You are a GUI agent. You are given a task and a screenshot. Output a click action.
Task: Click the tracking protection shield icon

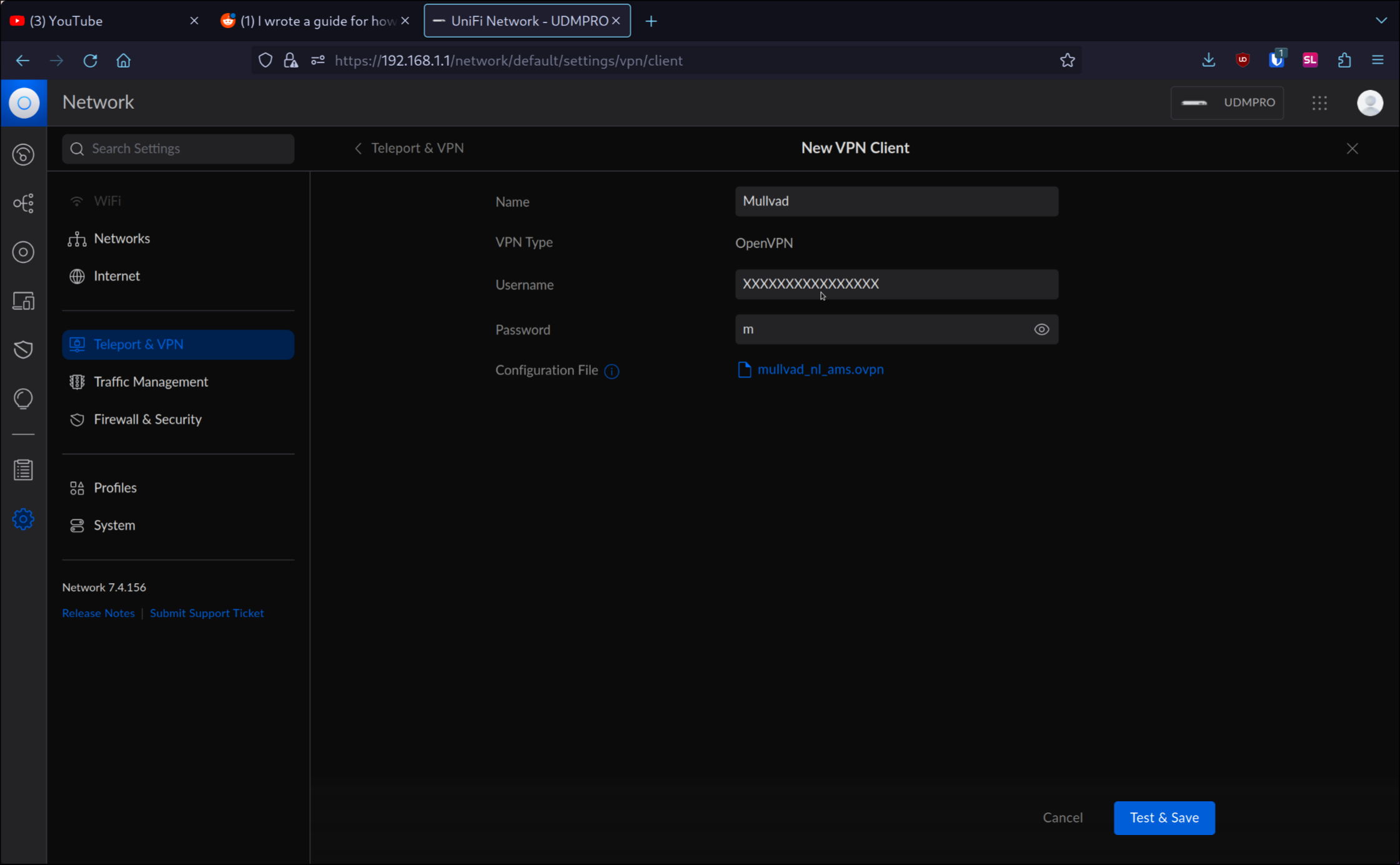point(265,61)
